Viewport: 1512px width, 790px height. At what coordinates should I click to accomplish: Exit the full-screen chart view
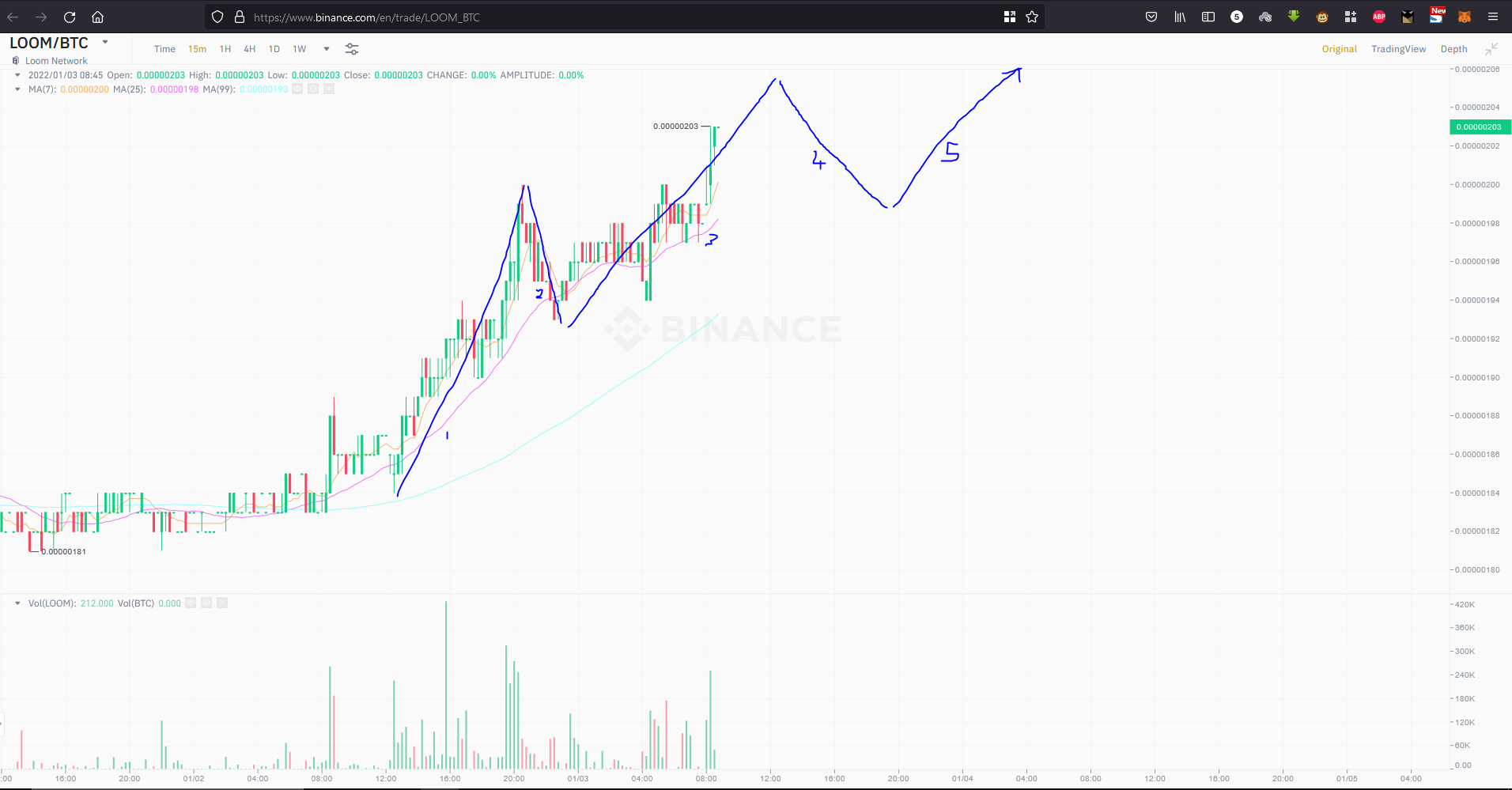(1491, 49)
